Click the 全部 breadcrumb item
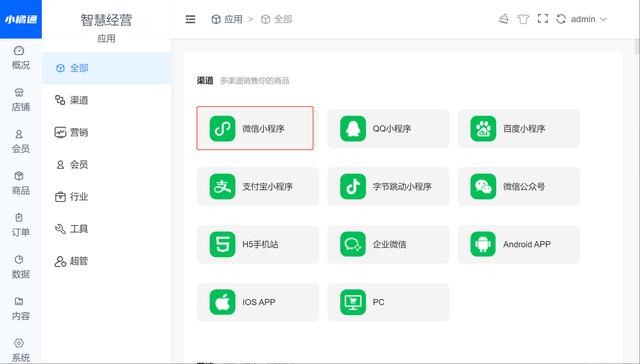 [x=276, y=19]
